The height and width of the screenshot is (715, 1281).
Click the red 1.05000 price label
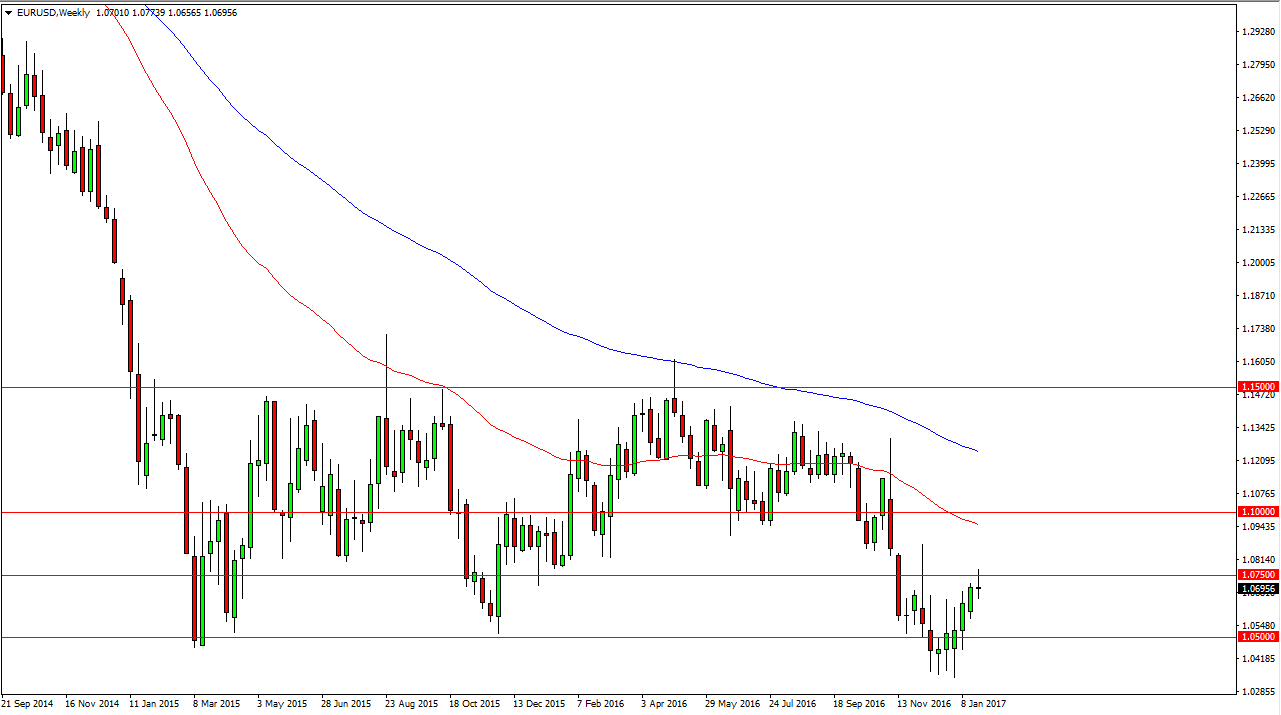(1258, 636)
